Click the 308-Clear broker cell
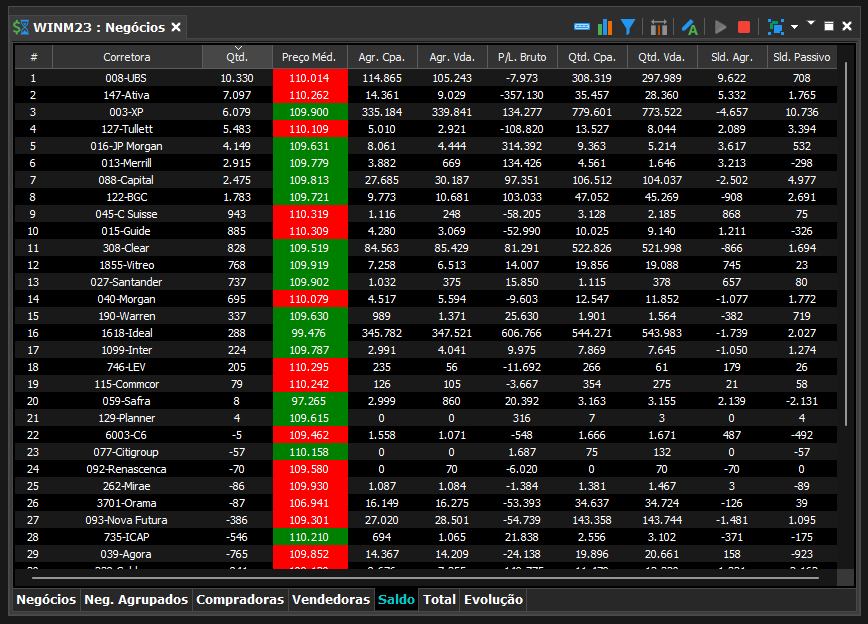868x624 pixels. click(x=127, y=248)
